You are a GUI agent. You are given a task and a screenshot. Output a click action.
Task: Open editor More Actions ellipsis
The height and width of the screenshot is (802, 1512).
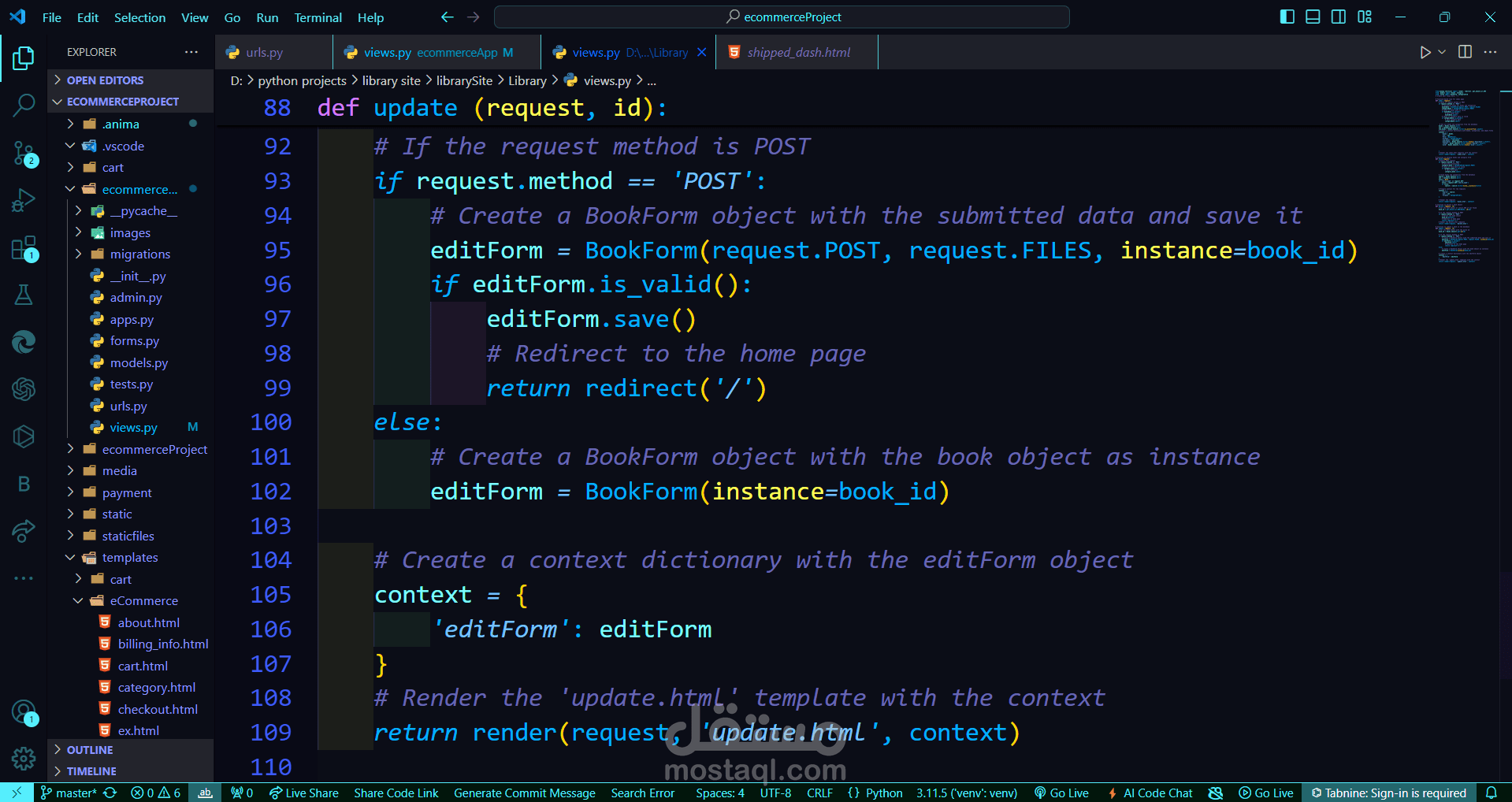coord(1490,52)
